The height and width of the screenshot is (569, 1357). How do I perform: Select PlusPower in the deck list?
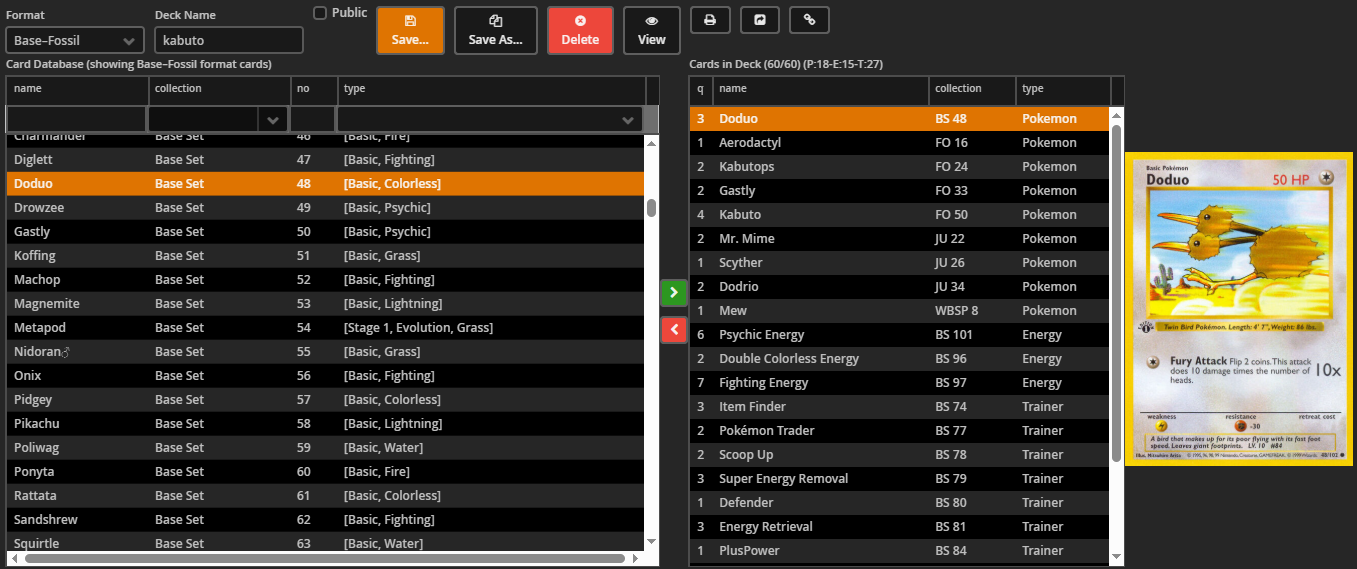(900, 551)
